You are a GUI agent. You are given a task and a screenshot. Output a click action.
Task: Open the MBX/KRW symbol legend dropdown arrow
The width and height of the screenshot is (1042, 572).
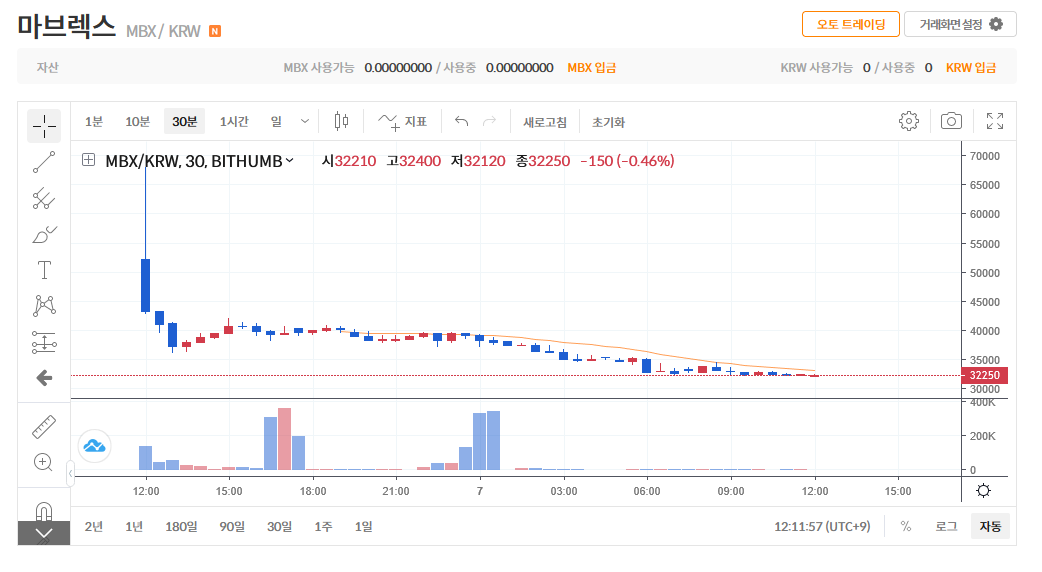pyautogui.click(x=290, y=160)
